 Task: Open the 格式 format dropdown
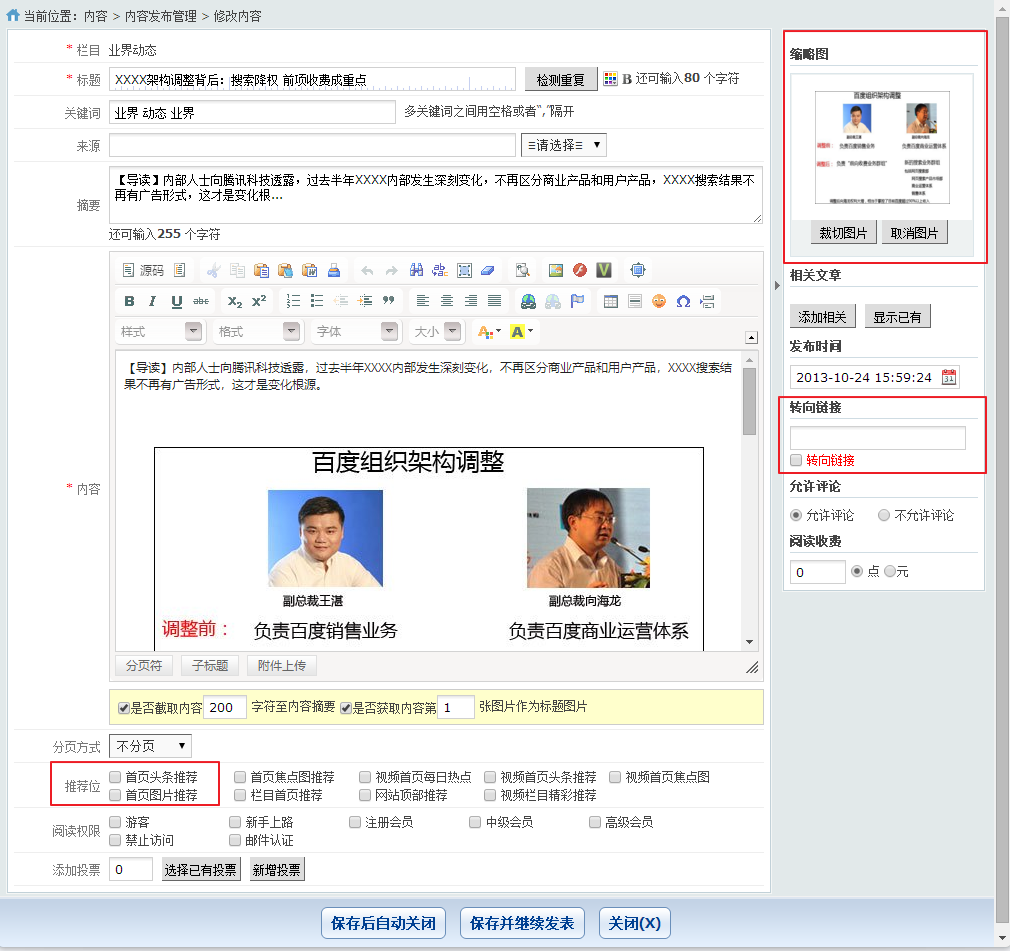[x=257, y=331]
